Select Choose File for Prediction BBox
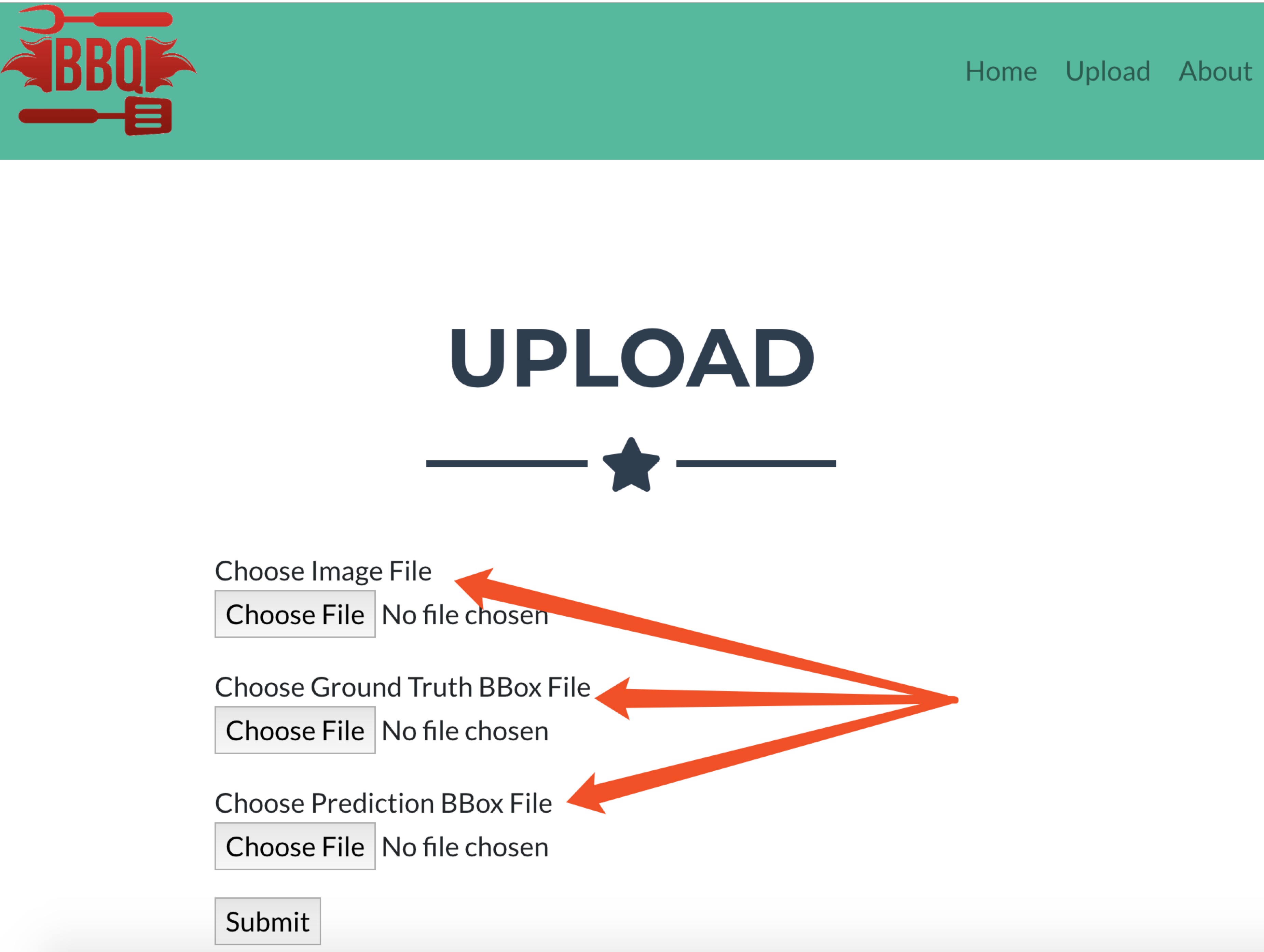This screenshot has width=1264, height=952. pos(295,846)
